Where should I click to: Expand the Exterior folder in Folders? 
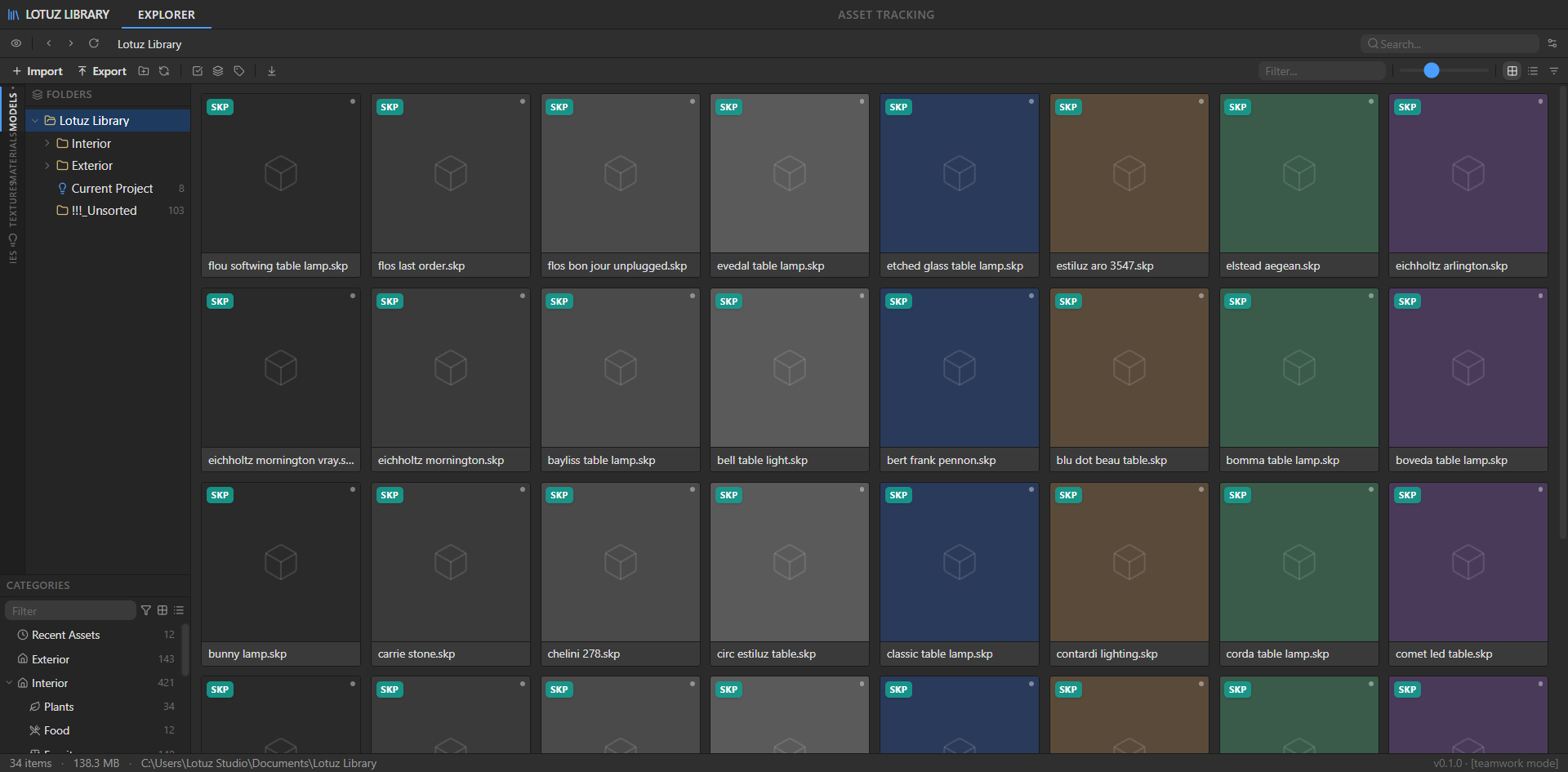point(47,165)
